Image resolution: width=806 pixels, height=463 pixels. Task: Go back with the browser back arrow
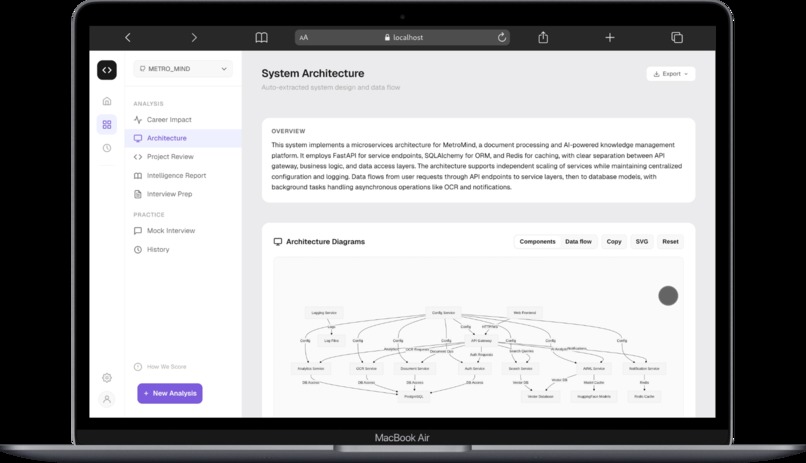[127, 38]
